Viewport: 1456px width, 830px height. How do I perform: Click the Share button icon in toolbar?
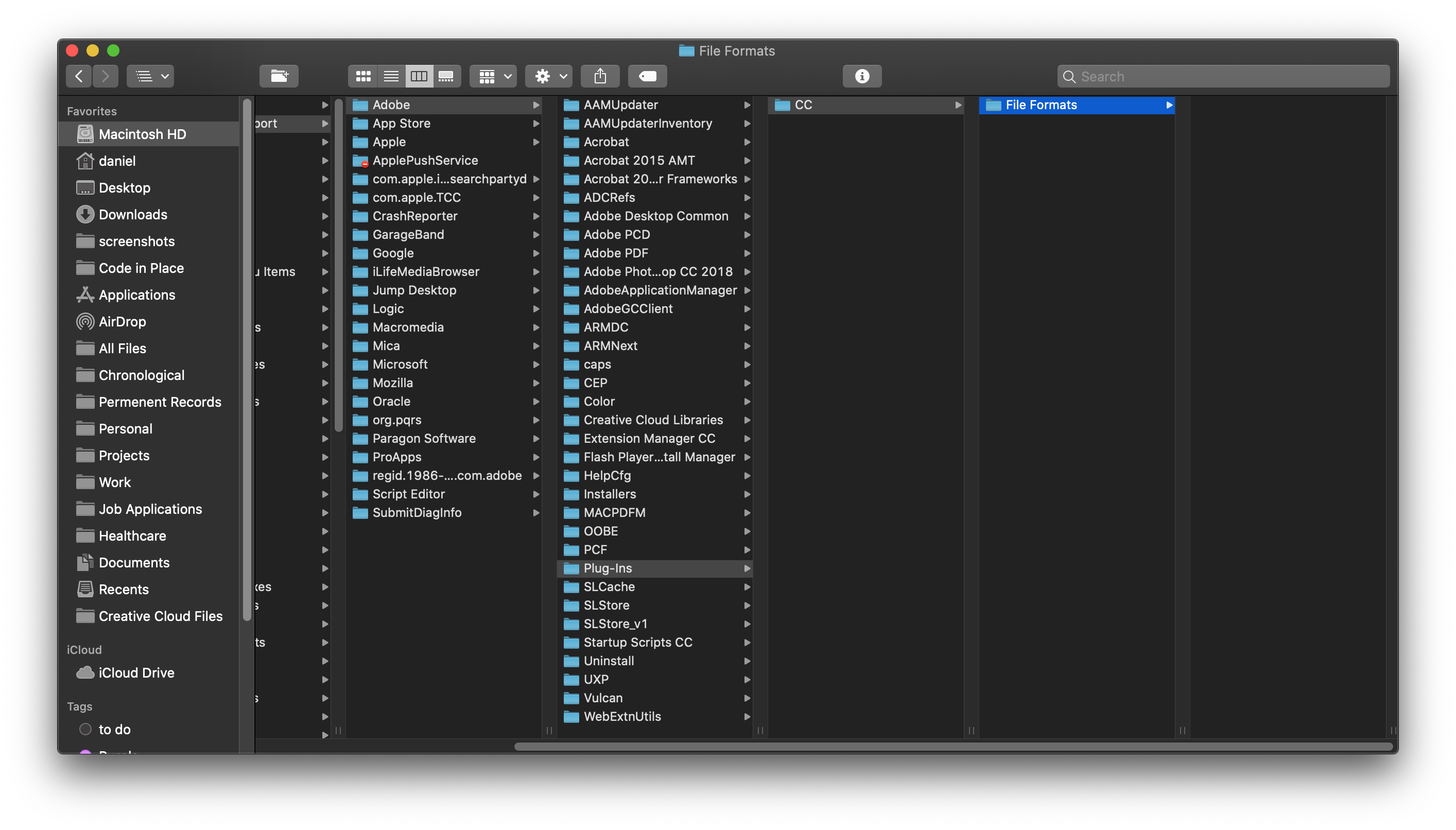click(x=600, y=75)
